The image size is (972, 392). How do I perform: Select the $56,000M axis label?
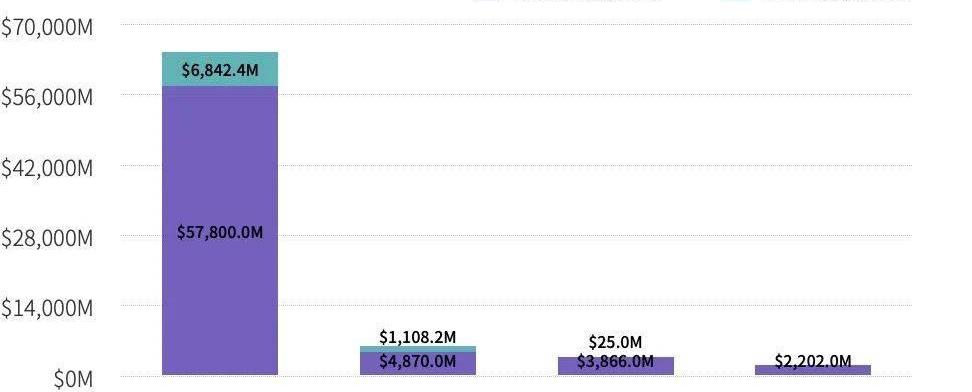click(47, 98)
